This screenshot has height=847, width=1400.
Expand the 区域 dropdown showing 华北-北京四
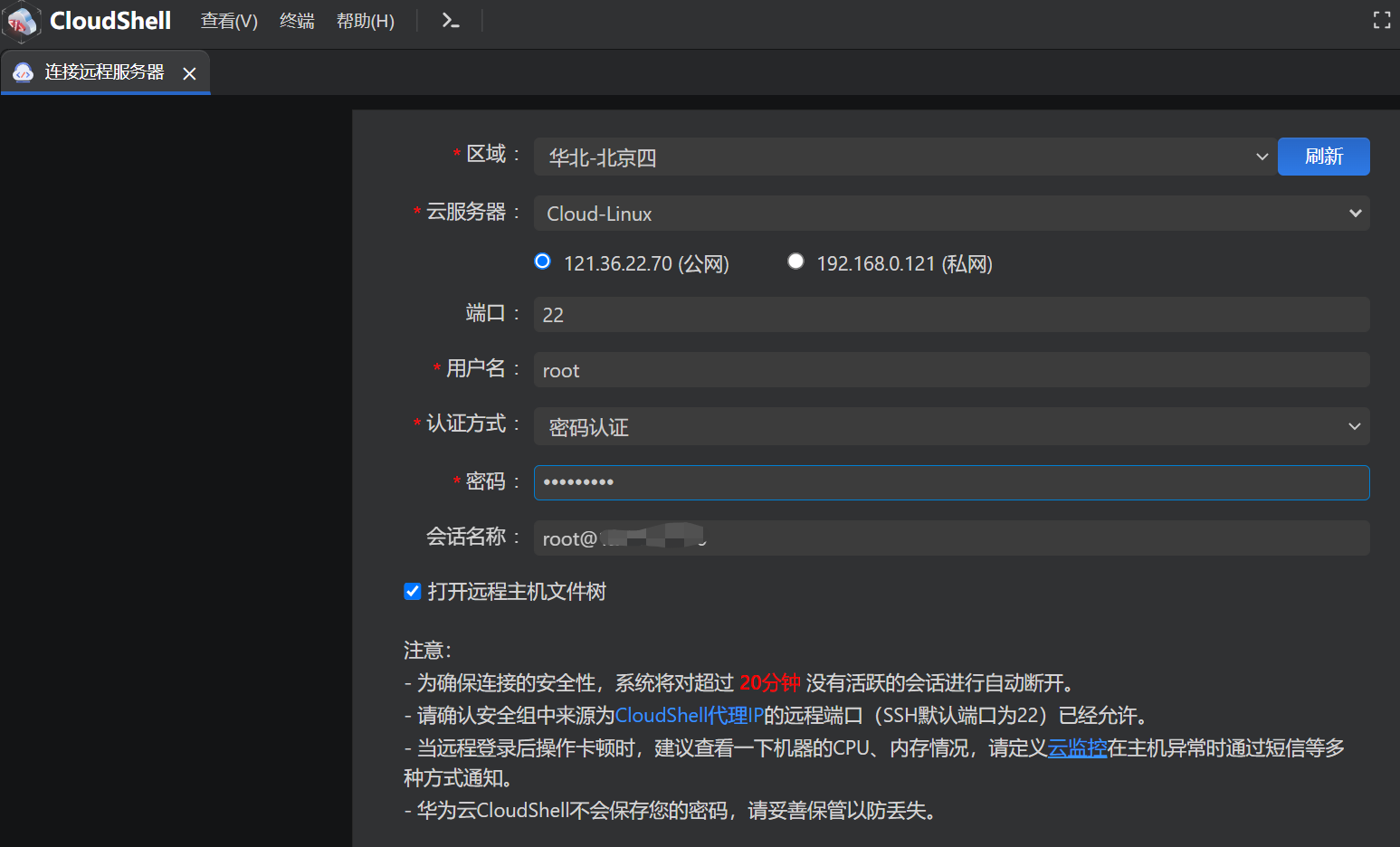pyautogui.click(x=905, y=157)
